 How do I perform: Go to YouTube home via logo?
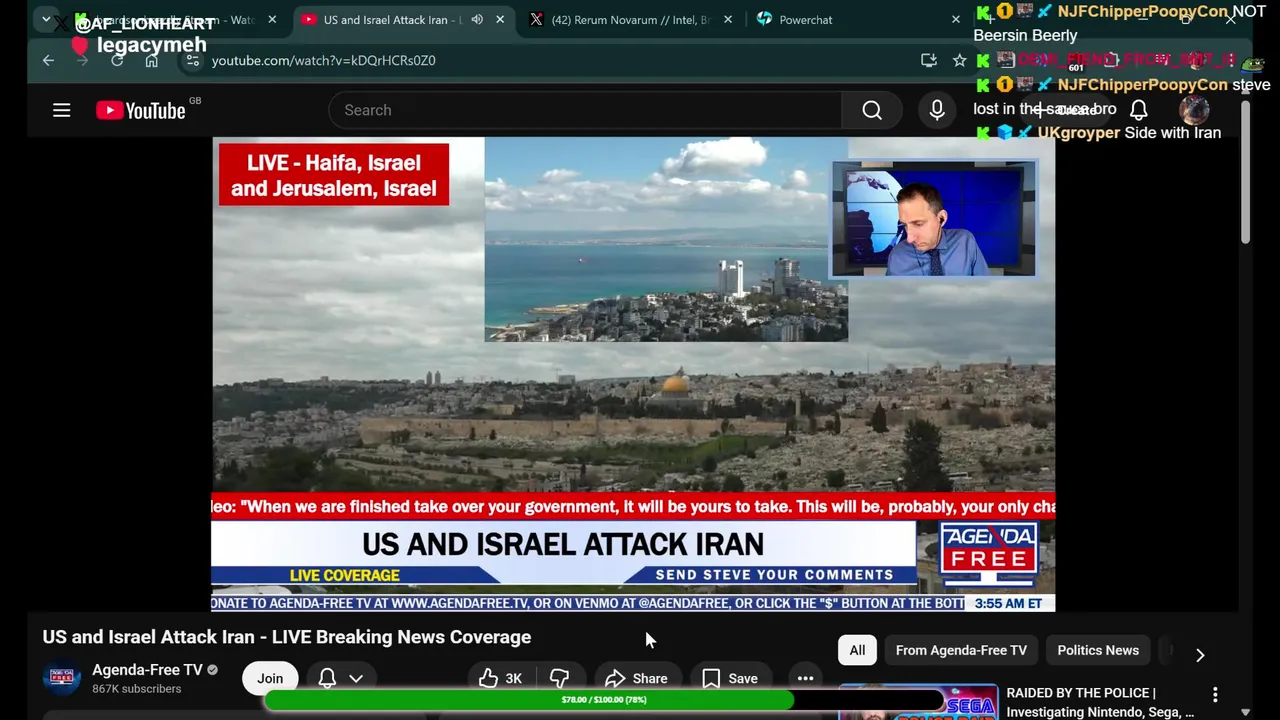pos(141,110)
